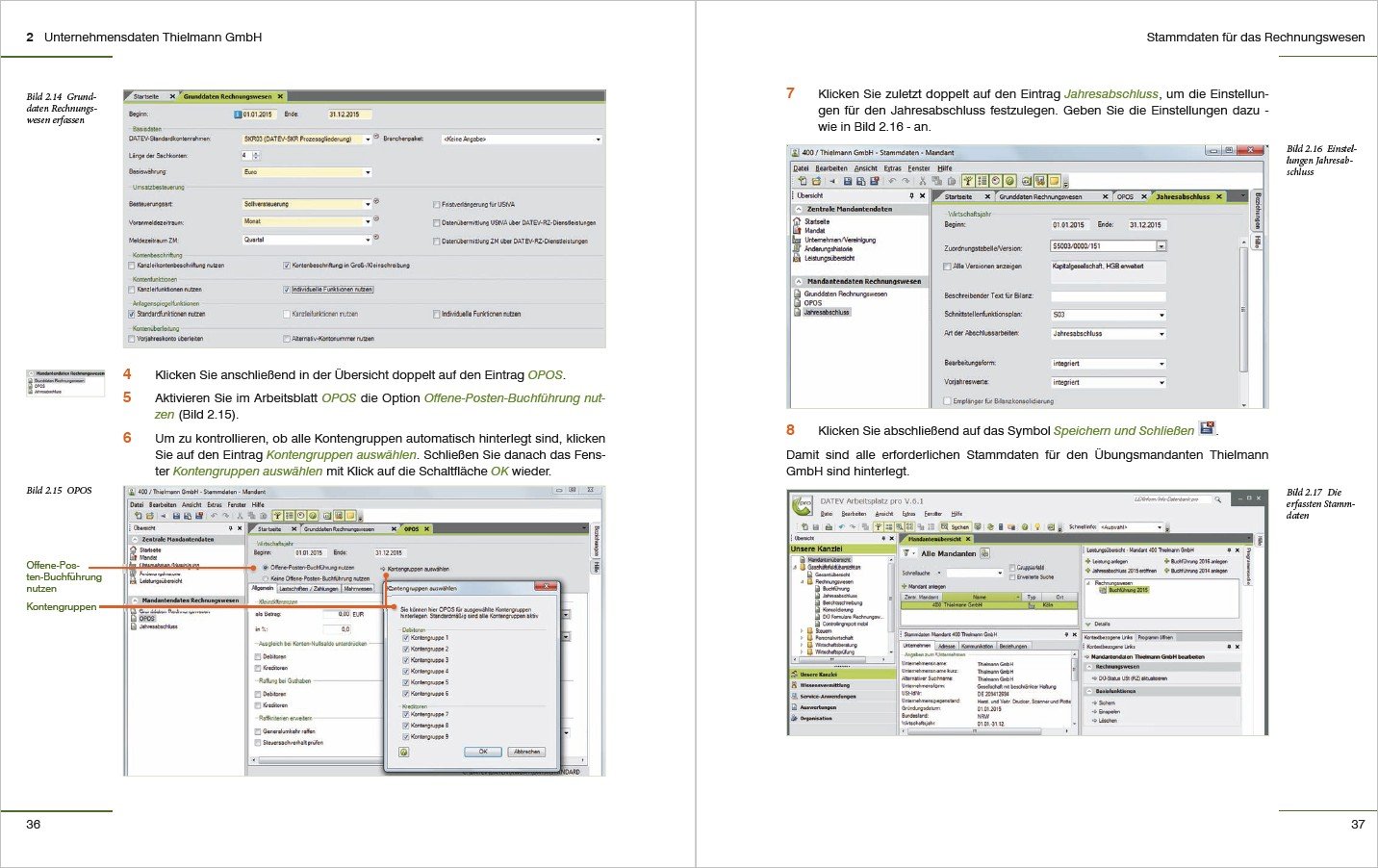Switch to the Lastschriften / Zahlungen tab

point(308,588)
